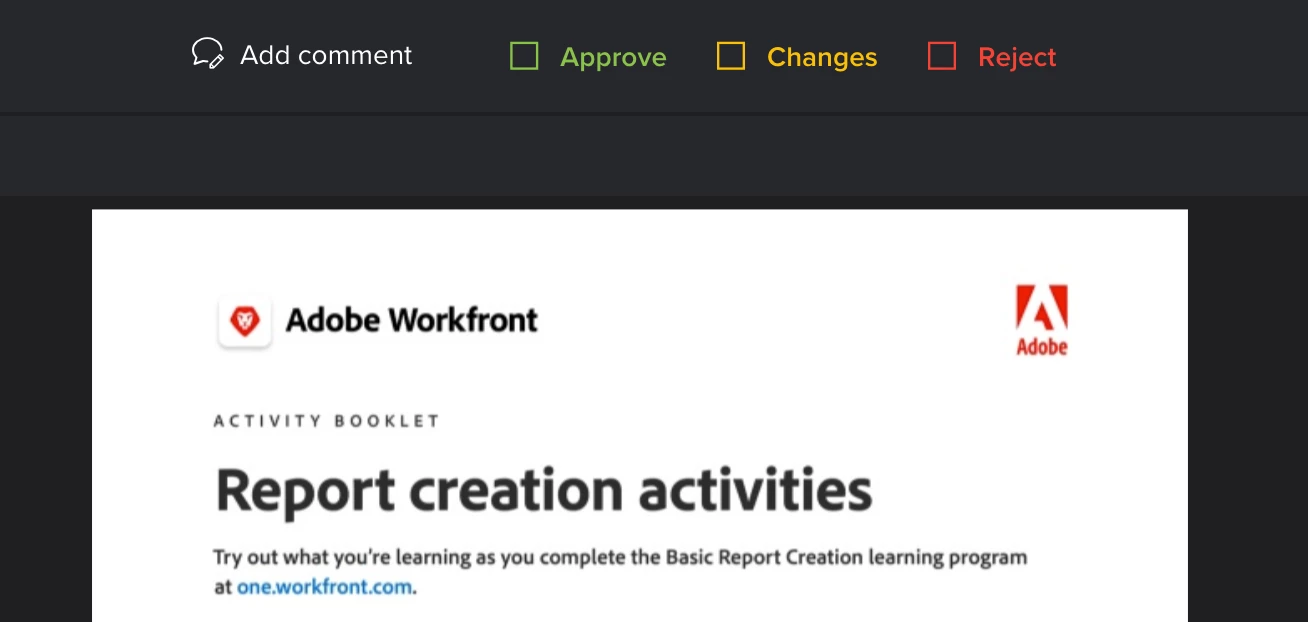Click the empty dark bar below the toolbar
The width and height of the screenshot is (1308, 622).
point(654,156)
